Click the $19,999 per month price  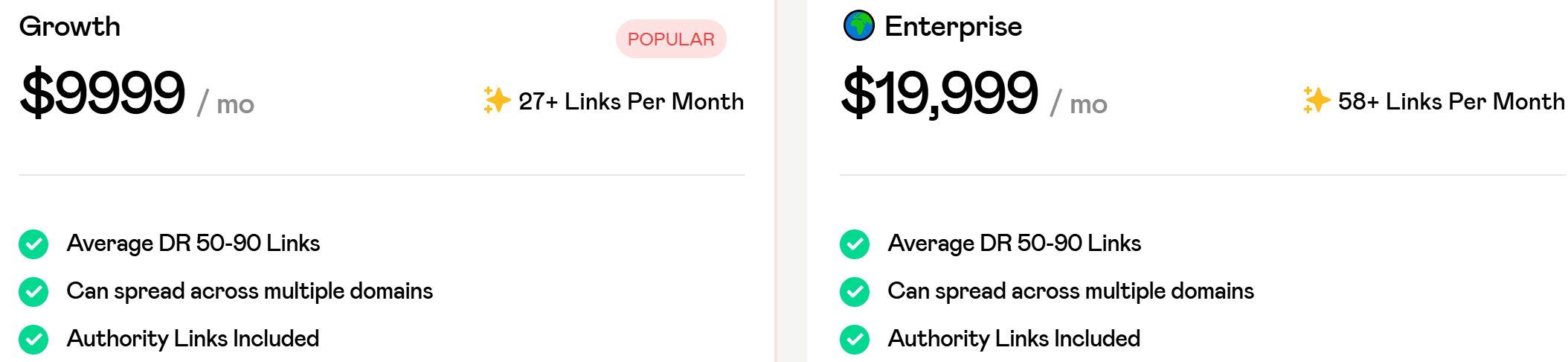click(x=974, y=94)
